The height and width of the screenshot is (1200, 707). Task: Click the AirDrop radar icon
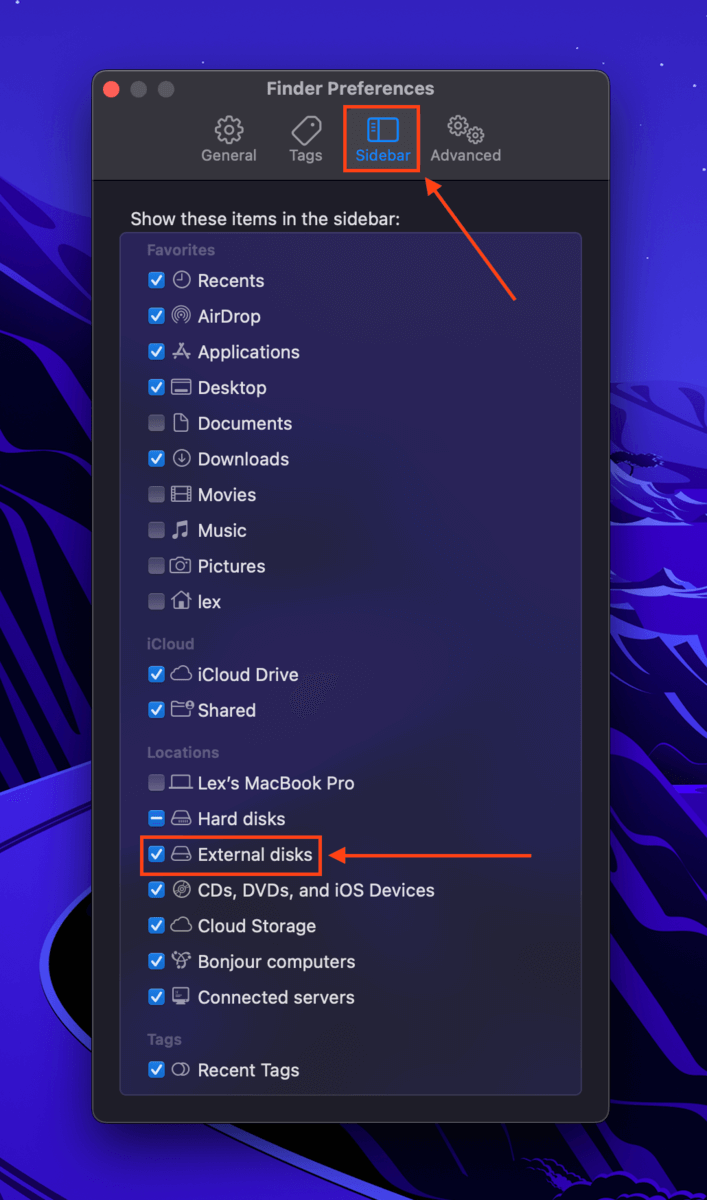[x=181, y=316]
